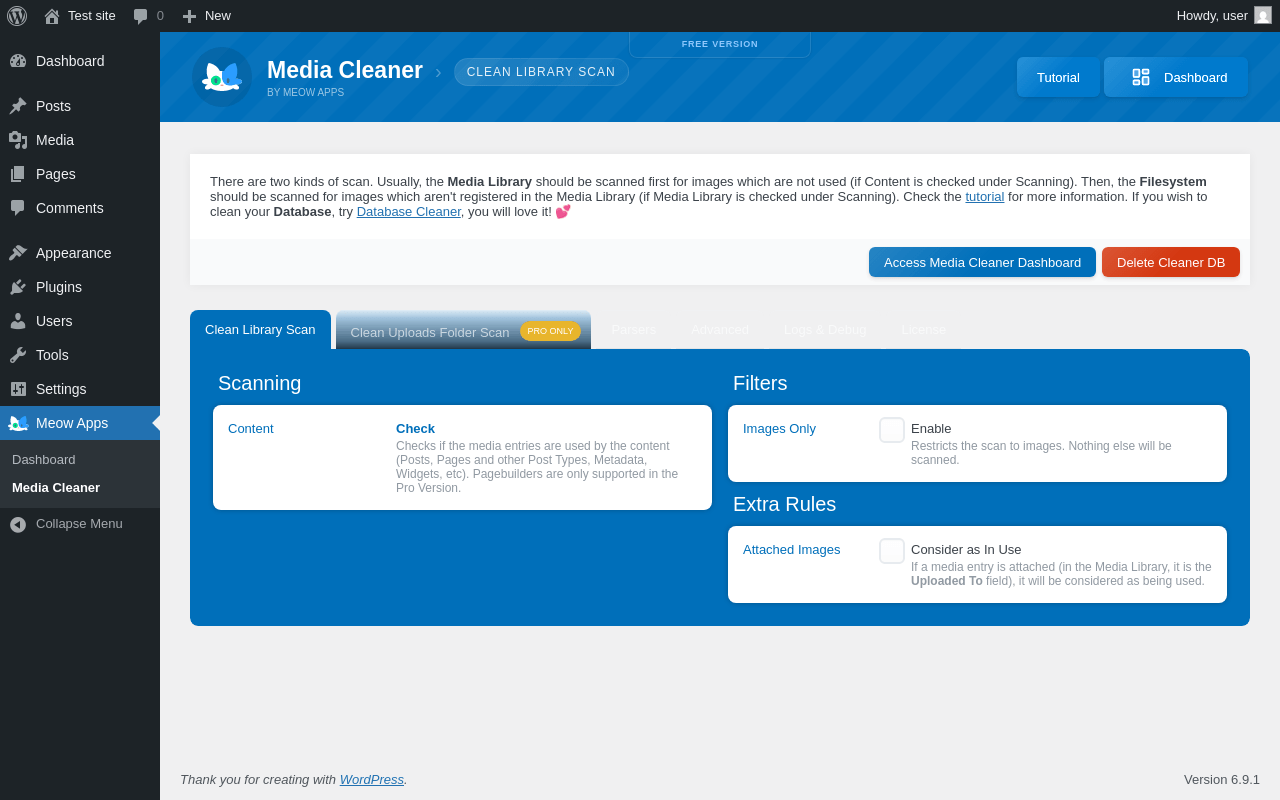Open the Advanced tab
The height and width of the screenshot is (800, 1280).
tap(720, 330)
